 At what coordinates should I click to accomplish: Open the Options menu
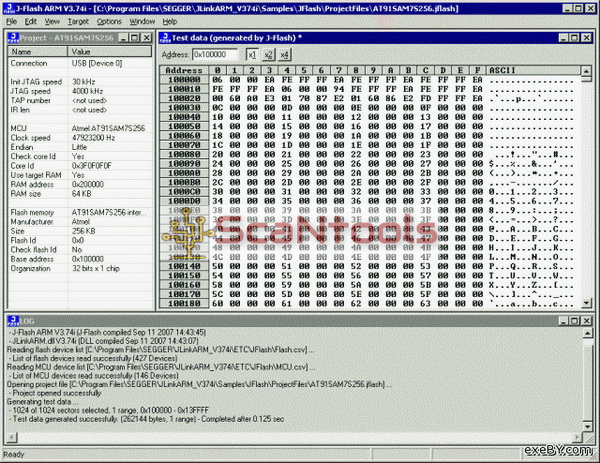(x=109, y=21)
